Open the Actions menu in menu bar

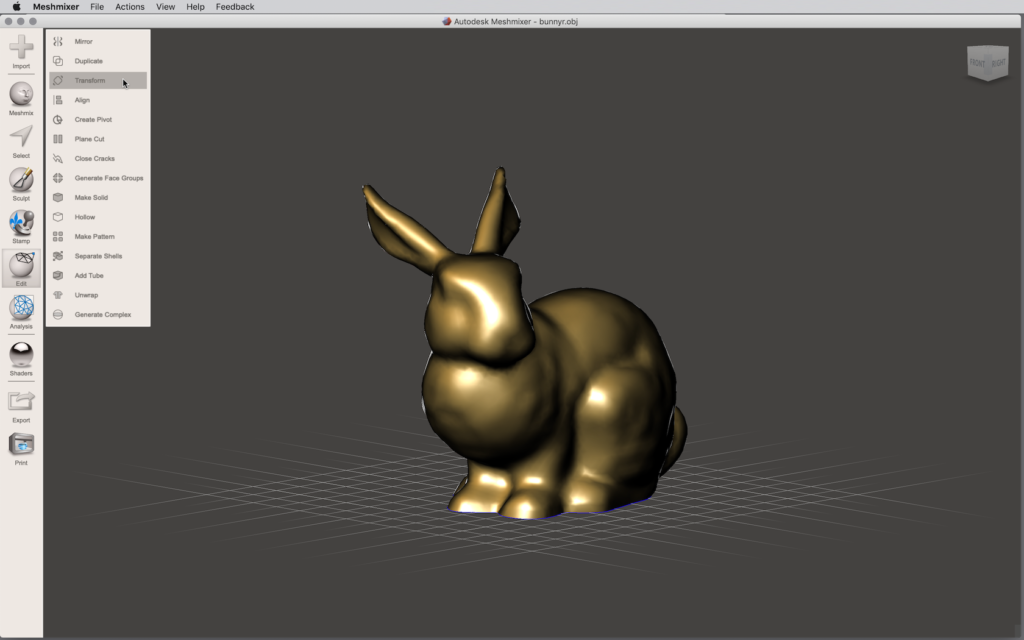(x=129, y=7)
